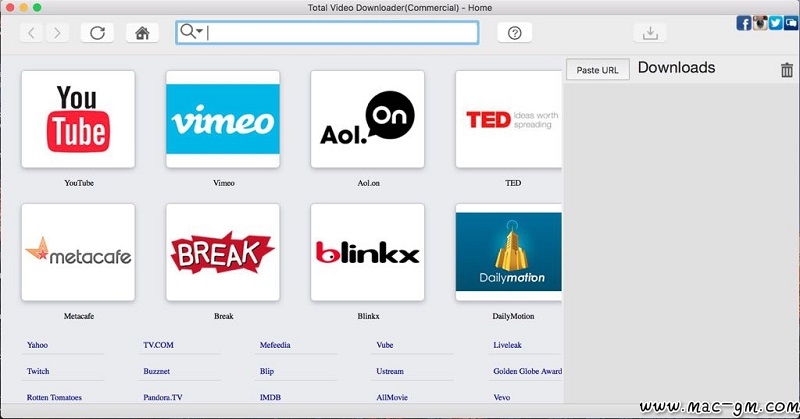Clear downloads with the trash icon

pyautogui.click(x=786, y=70)
